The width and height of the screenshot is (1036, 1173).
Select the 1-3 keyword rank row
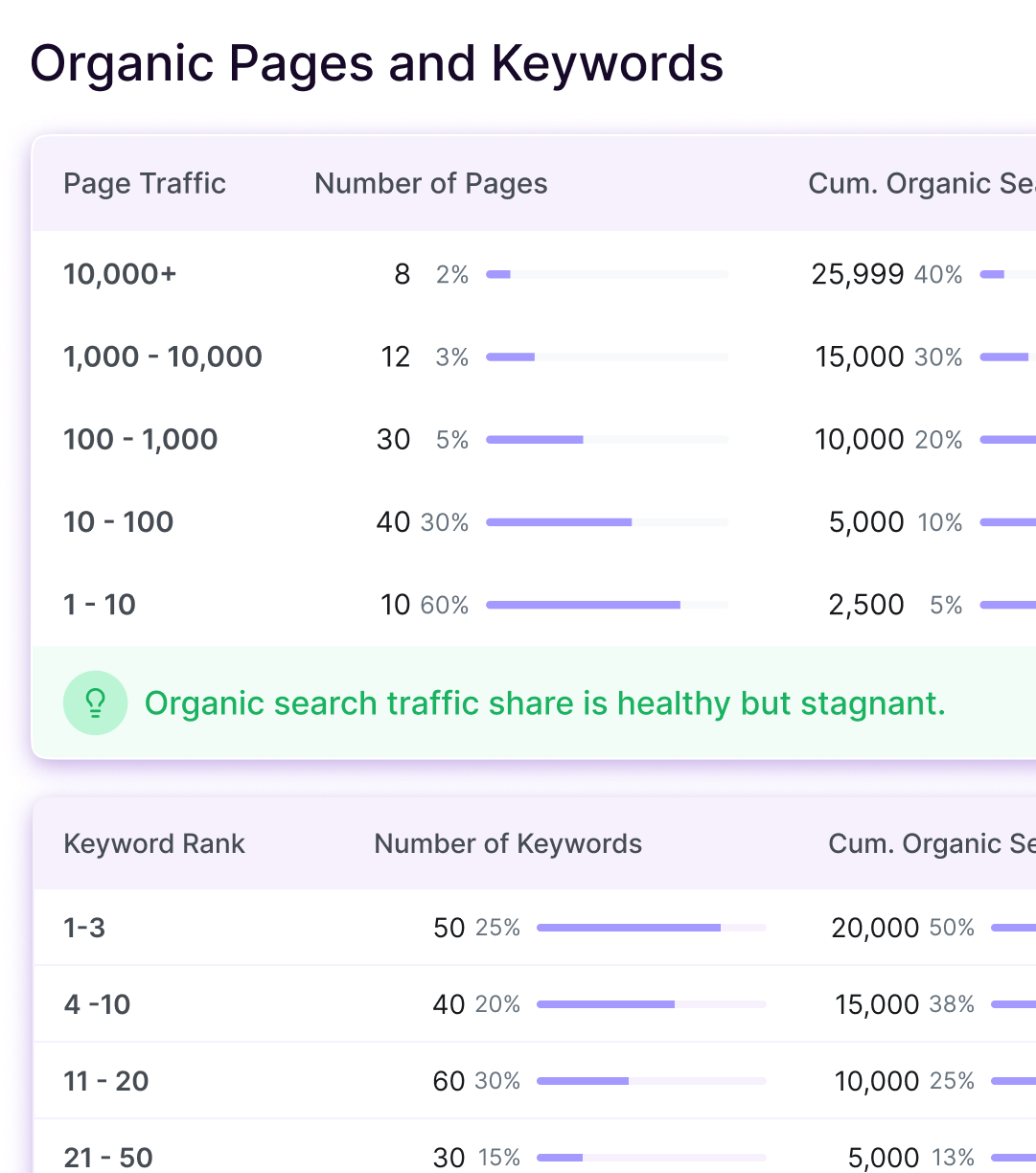pos(84,928)
